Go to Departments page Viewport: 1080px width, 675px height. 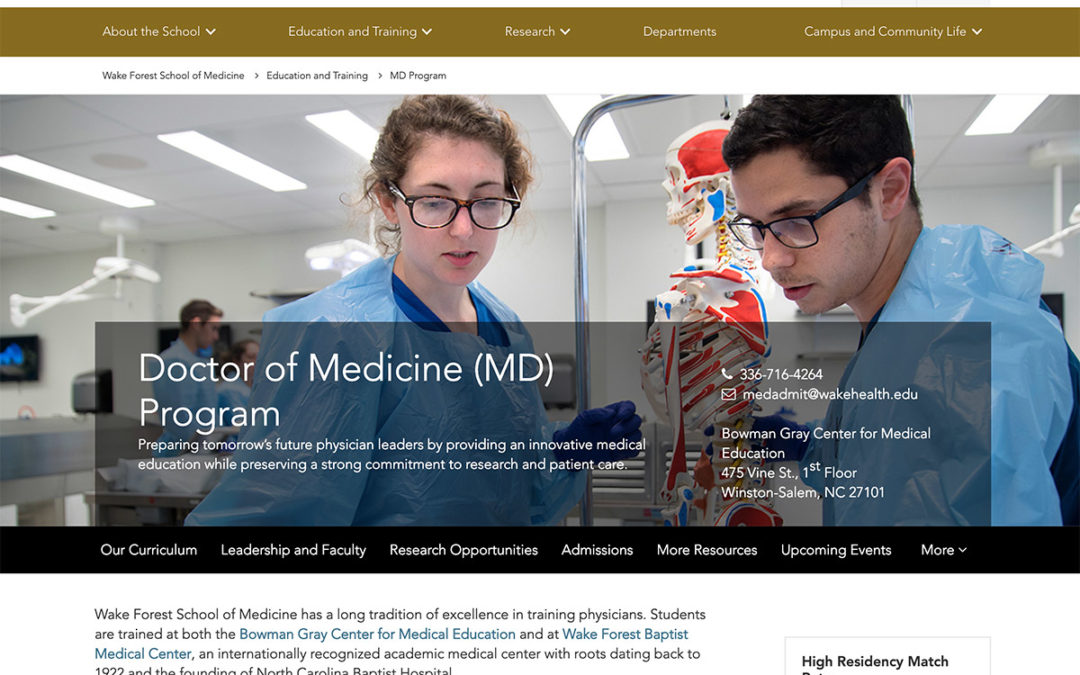tap(679, 32)
